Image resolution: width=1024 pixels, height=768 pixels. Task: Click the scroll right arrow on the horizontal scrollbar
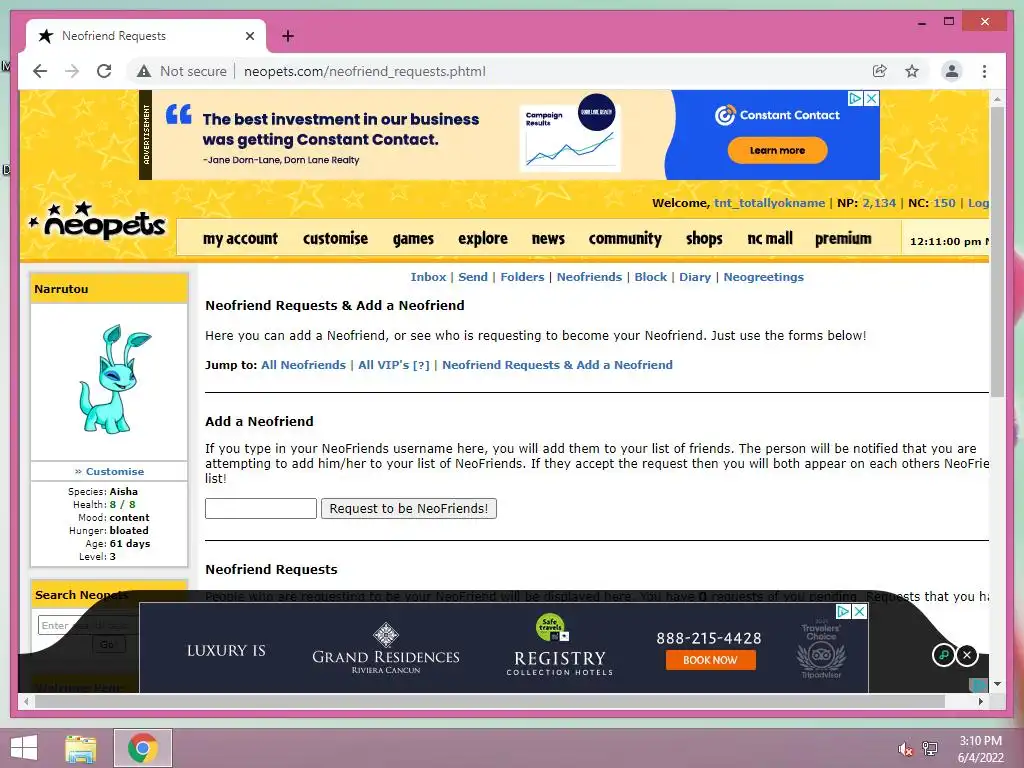[980, 701]
